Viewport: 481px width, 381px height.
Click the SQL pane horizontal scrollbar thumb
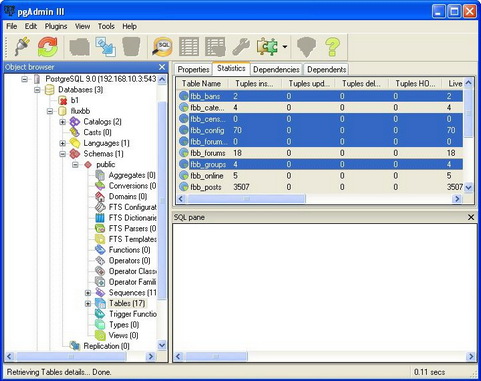(x=216, y=357)
